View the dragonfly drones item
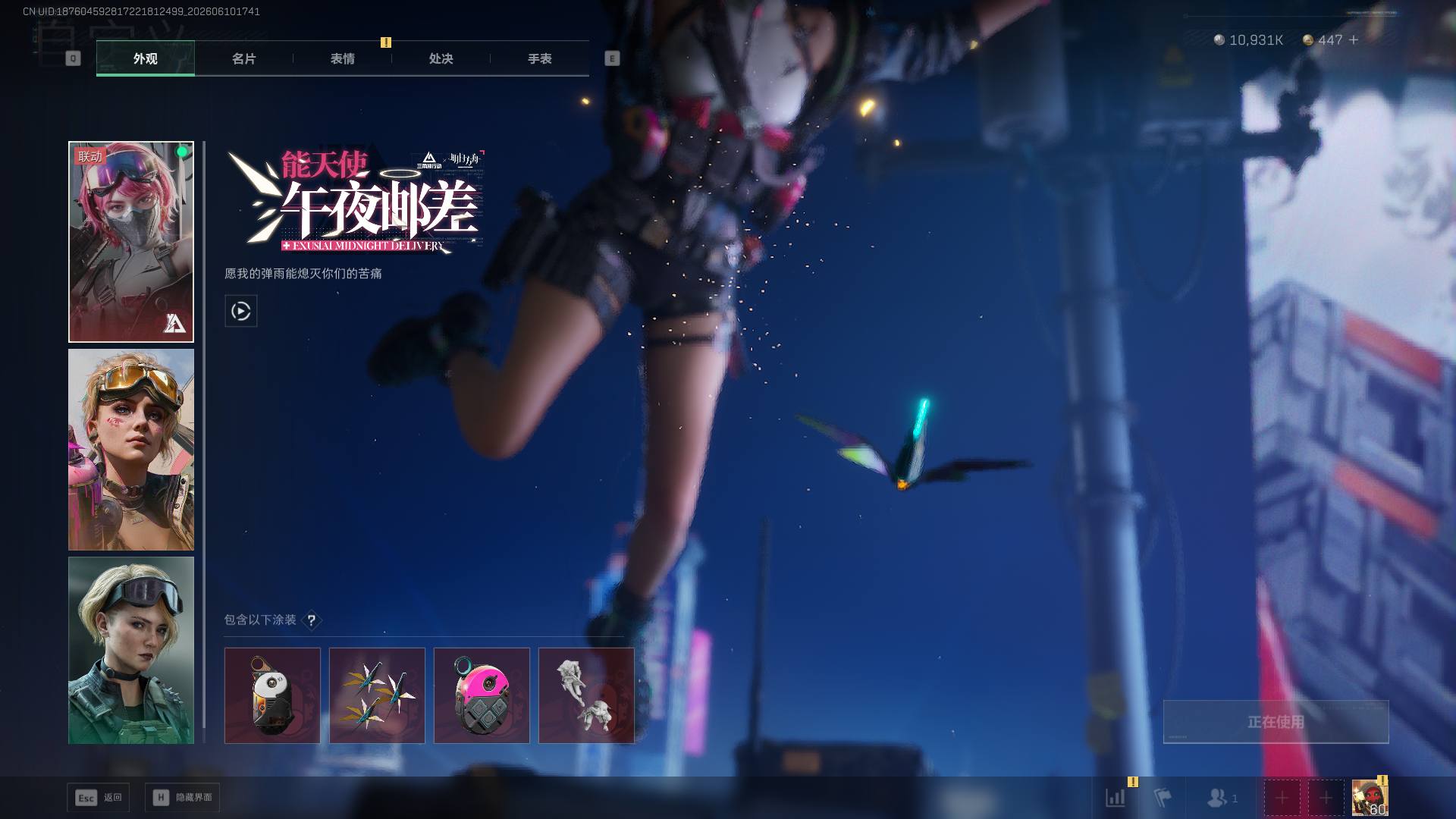1456x819 pixels. click(377, 695)
